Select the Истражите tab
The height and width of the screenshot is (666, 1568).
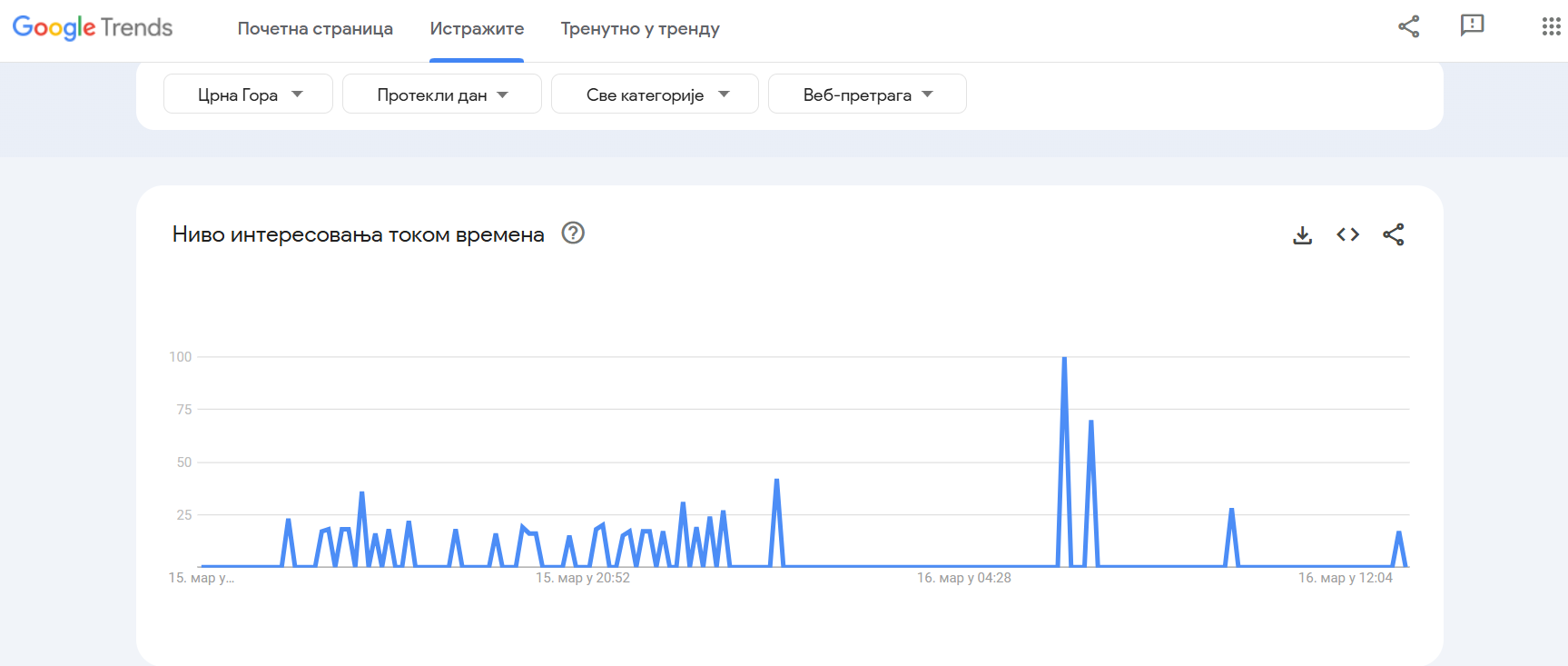click(477, 28)
